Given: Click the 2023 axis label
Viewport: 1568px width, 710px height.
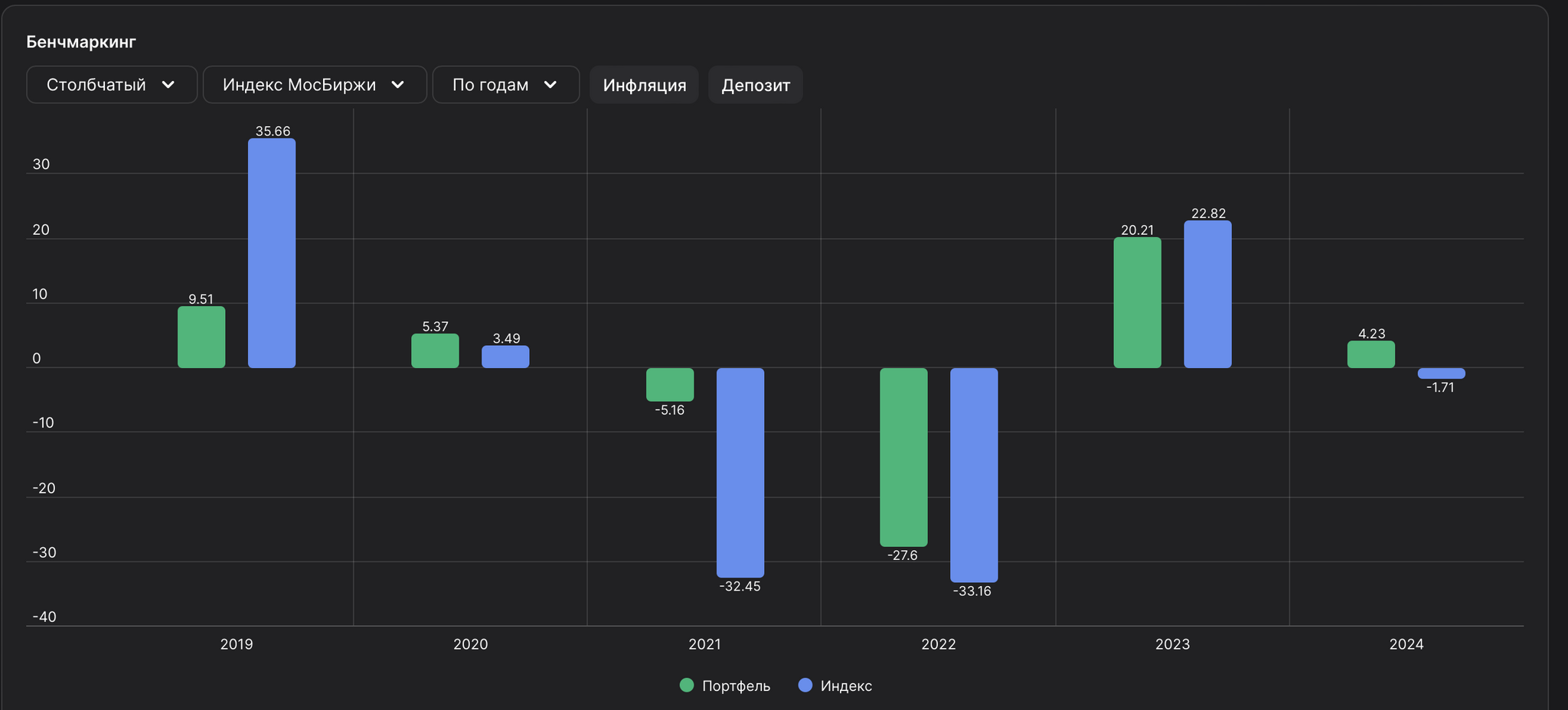Looking at the screenshot, I should point(1173,644).
